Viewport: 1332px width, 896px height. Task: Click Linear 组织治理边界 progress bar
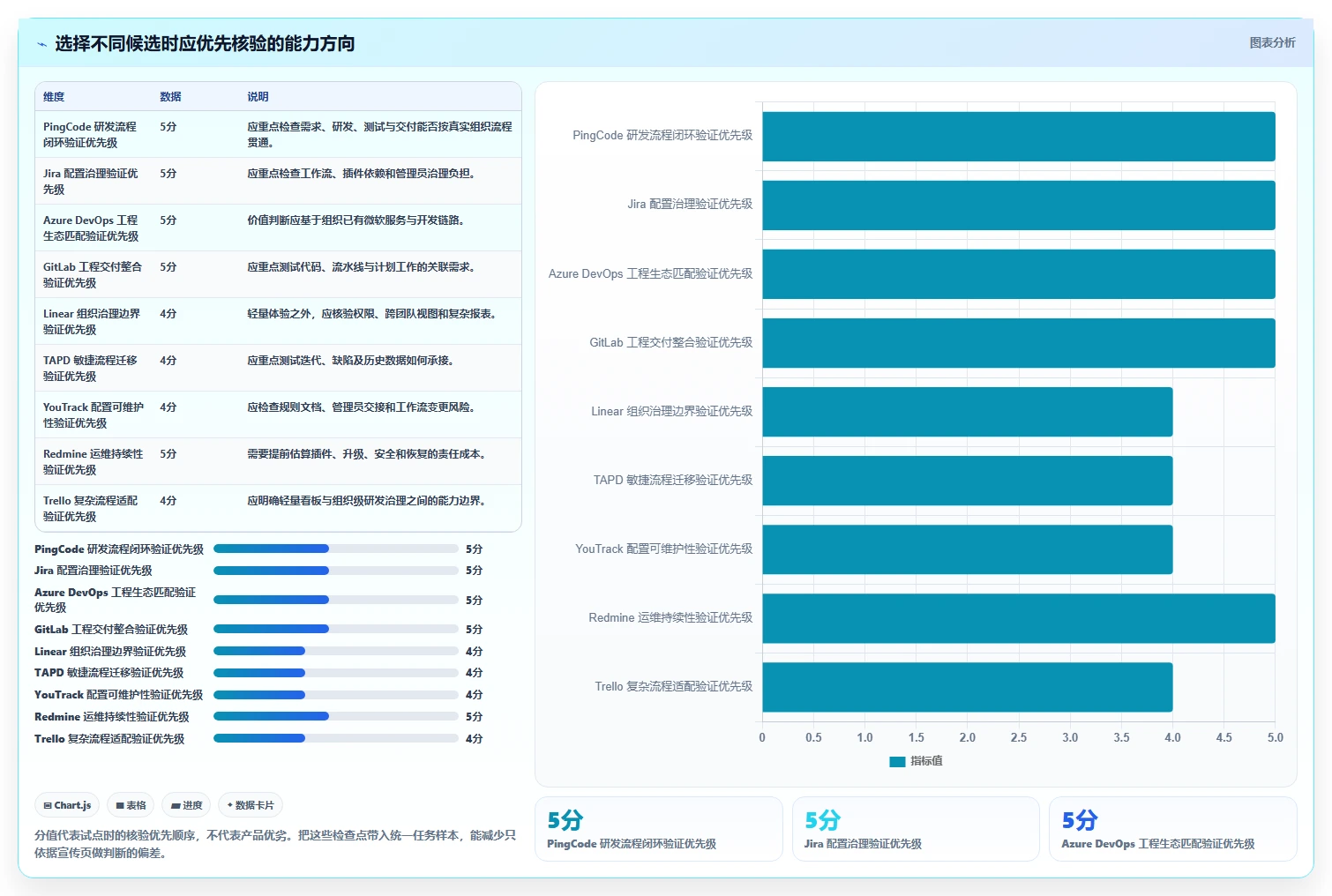(336, 651)
